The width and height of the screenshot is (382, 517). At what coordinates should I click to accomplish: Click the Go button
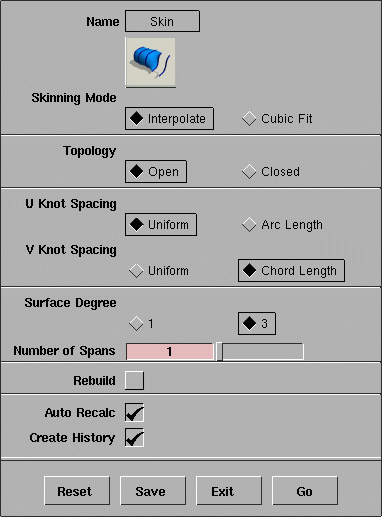click(x=305, y=491)
